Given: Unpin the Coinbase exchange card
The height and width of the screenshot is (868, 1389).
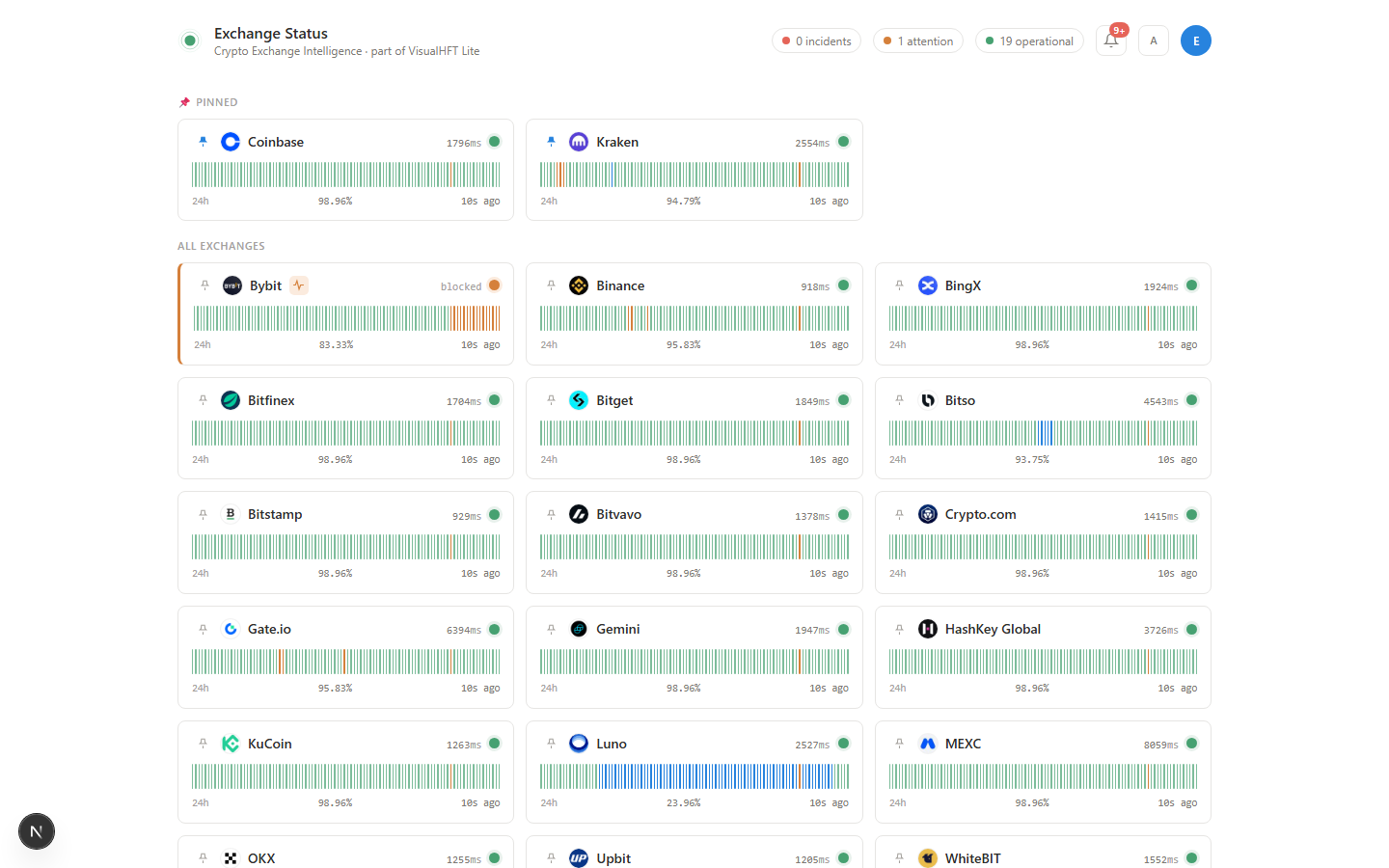Looking at the screenshot, I should (203, 142).
